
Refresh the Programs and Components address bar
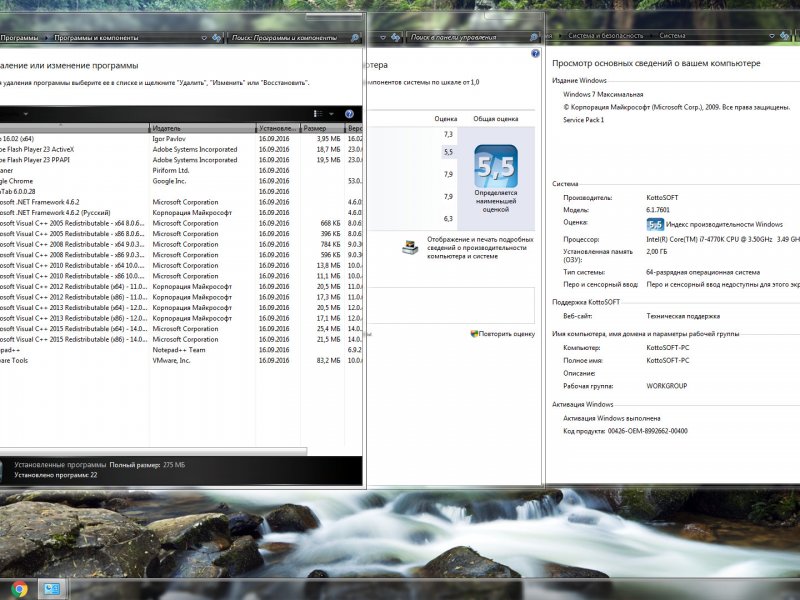pyautogui.click(x=217, y=38)
